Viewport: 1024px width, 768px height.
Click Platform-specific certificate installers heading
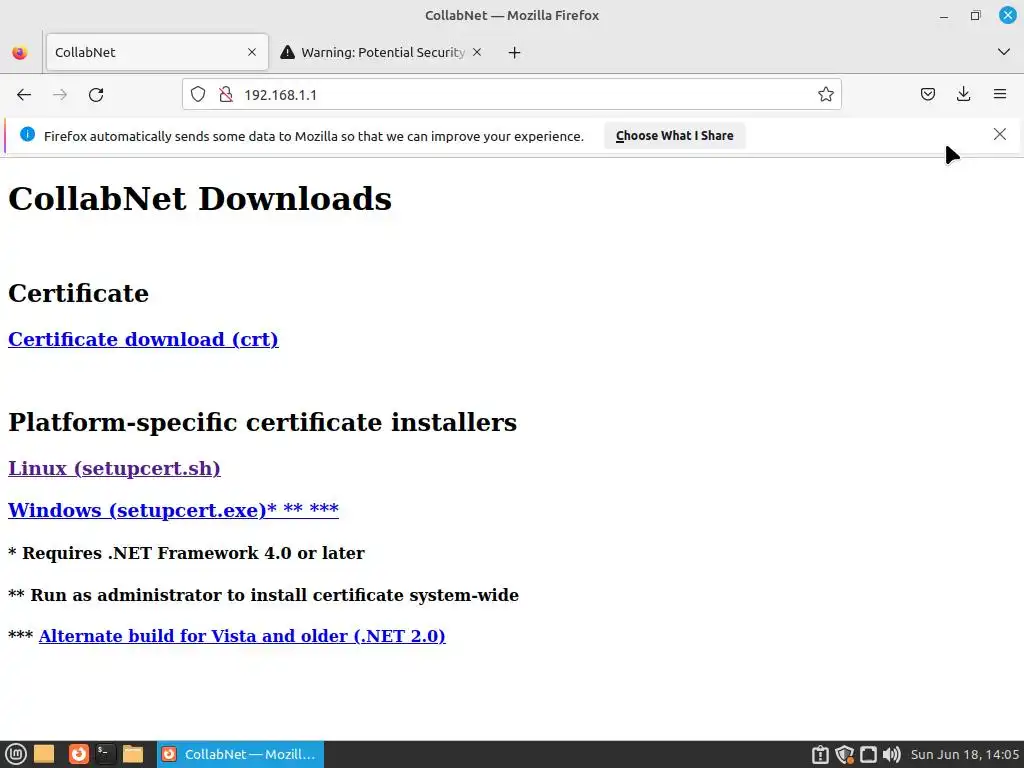point(263,423)
